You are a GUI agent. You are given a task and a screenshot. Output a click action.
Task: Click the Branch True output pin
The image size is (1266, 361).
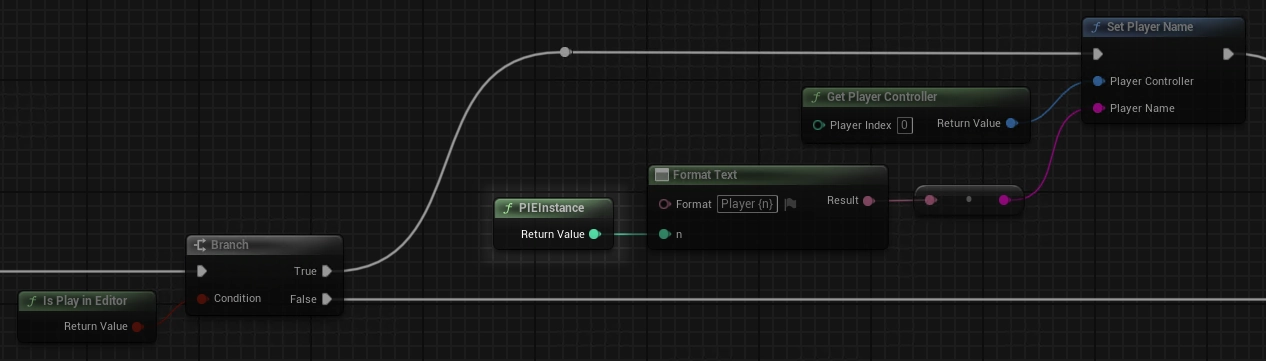tap(327, 271)
